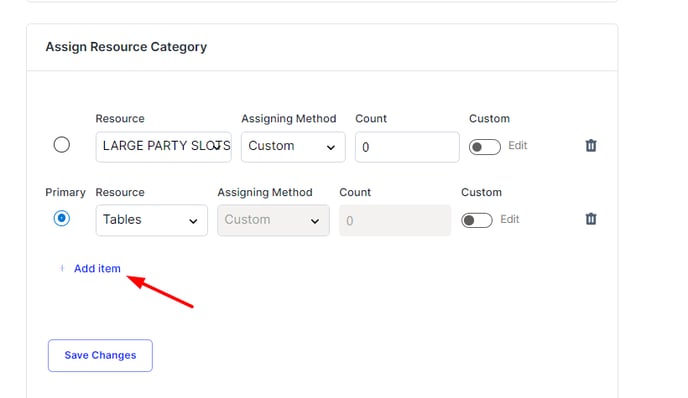688x398 pixels.
Task: Click Edit in the Tables row
Action: pyautogui.click(x=509, y=219)
